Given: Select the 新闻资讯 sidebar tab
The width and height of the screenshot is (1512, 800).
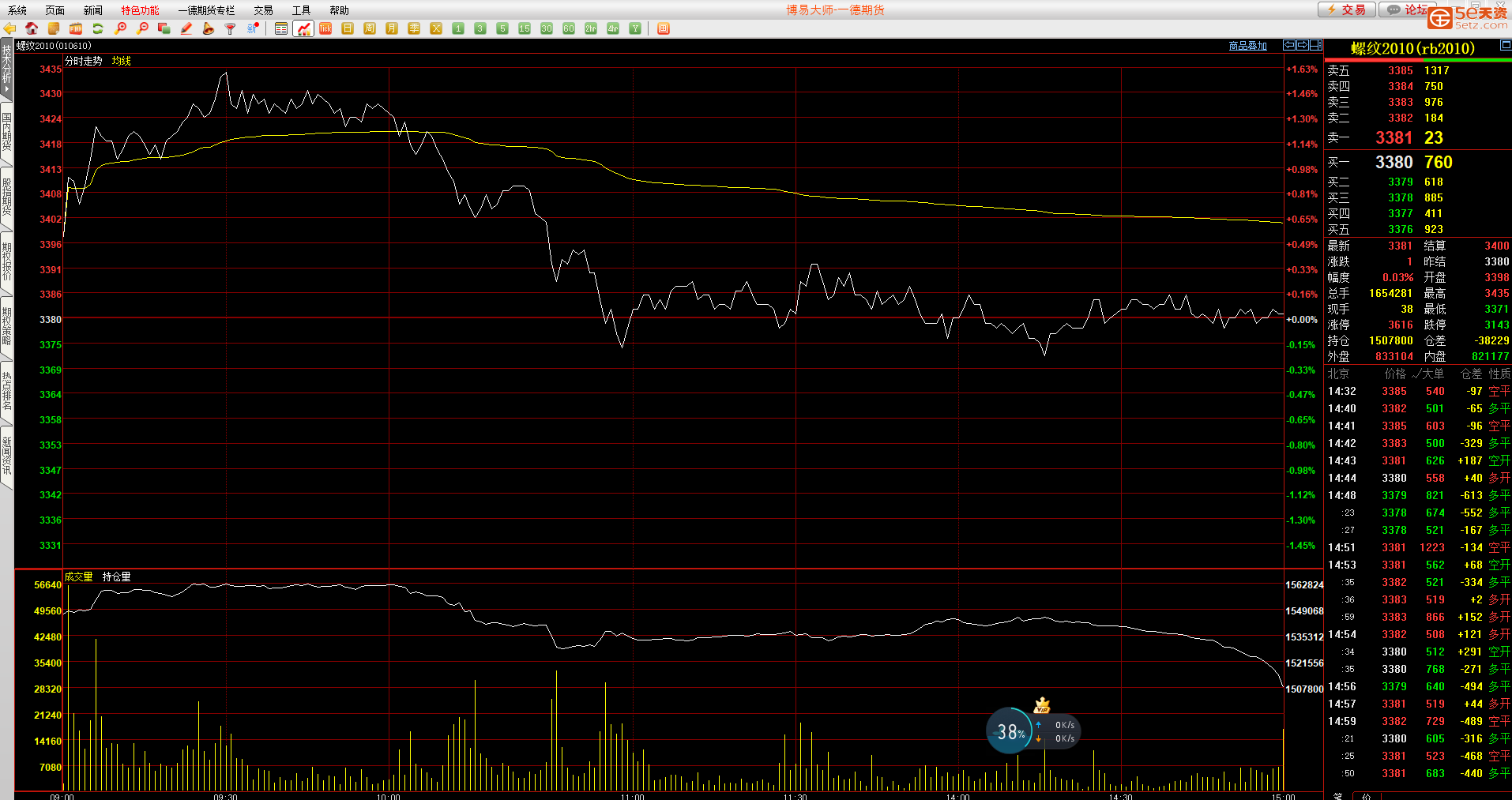Looking at the screenshot, I should 6,456.
